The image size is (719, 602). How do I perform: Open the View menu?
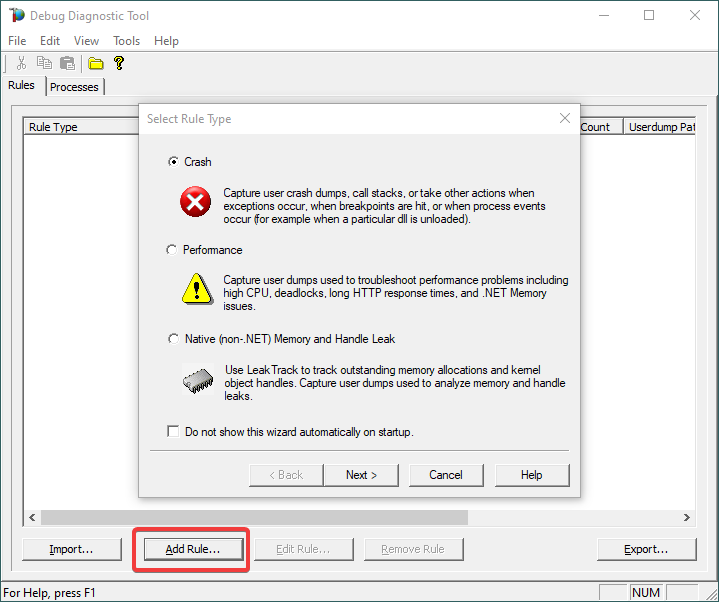(86, 41)
